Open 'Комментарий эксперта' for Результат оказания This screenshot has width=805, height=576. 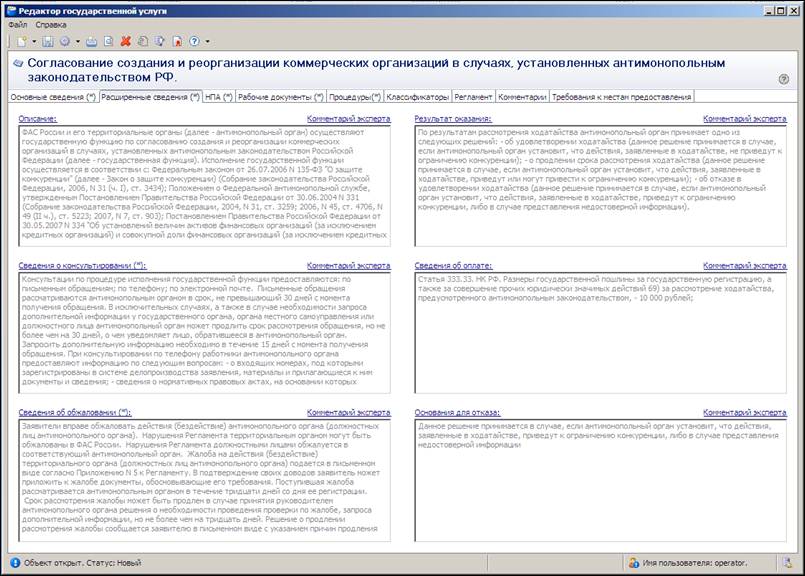tap(744, 119)
